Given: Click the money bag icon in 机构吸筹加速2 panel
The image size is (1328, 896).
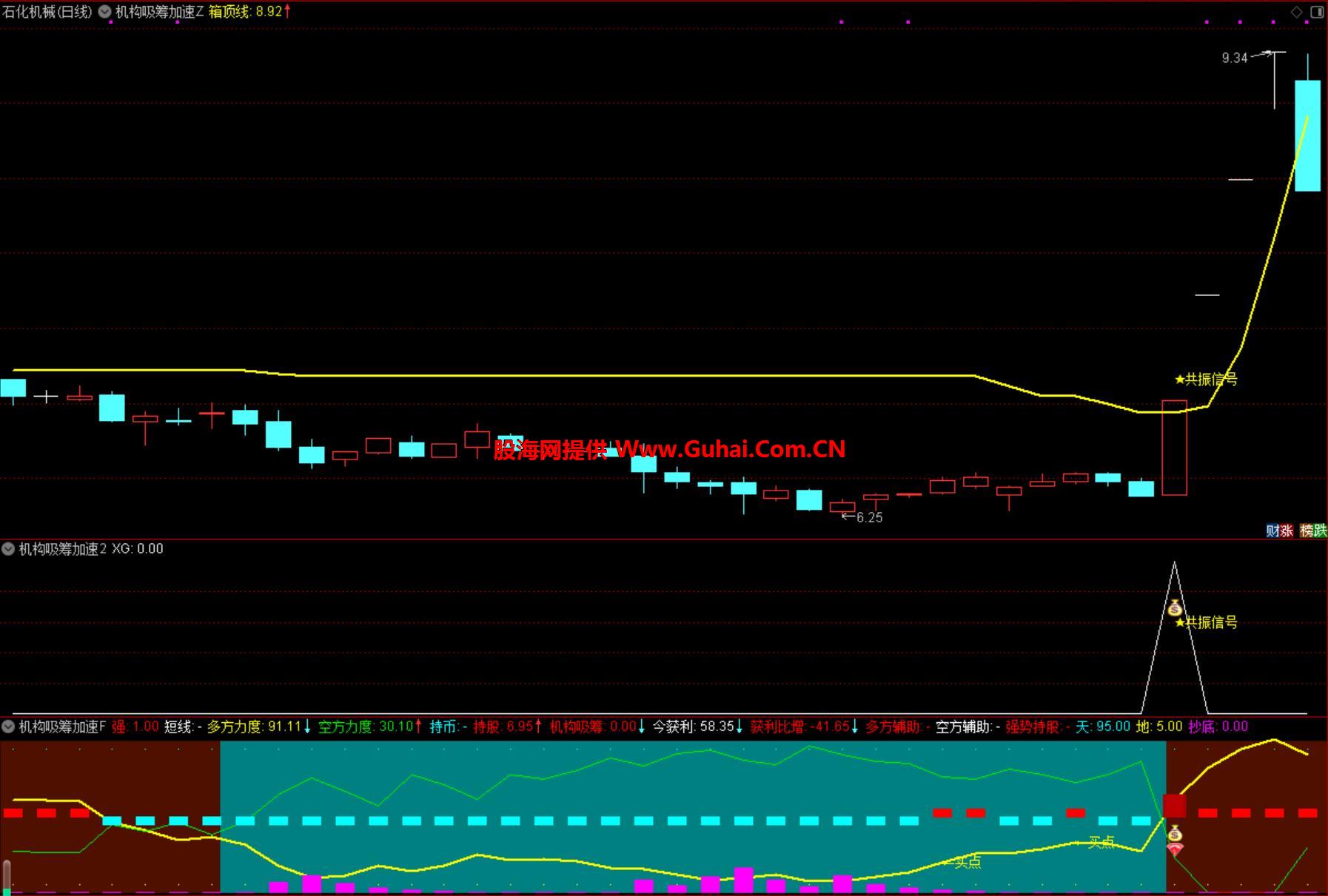Looking at the screenshot, I should (1175, 609).
